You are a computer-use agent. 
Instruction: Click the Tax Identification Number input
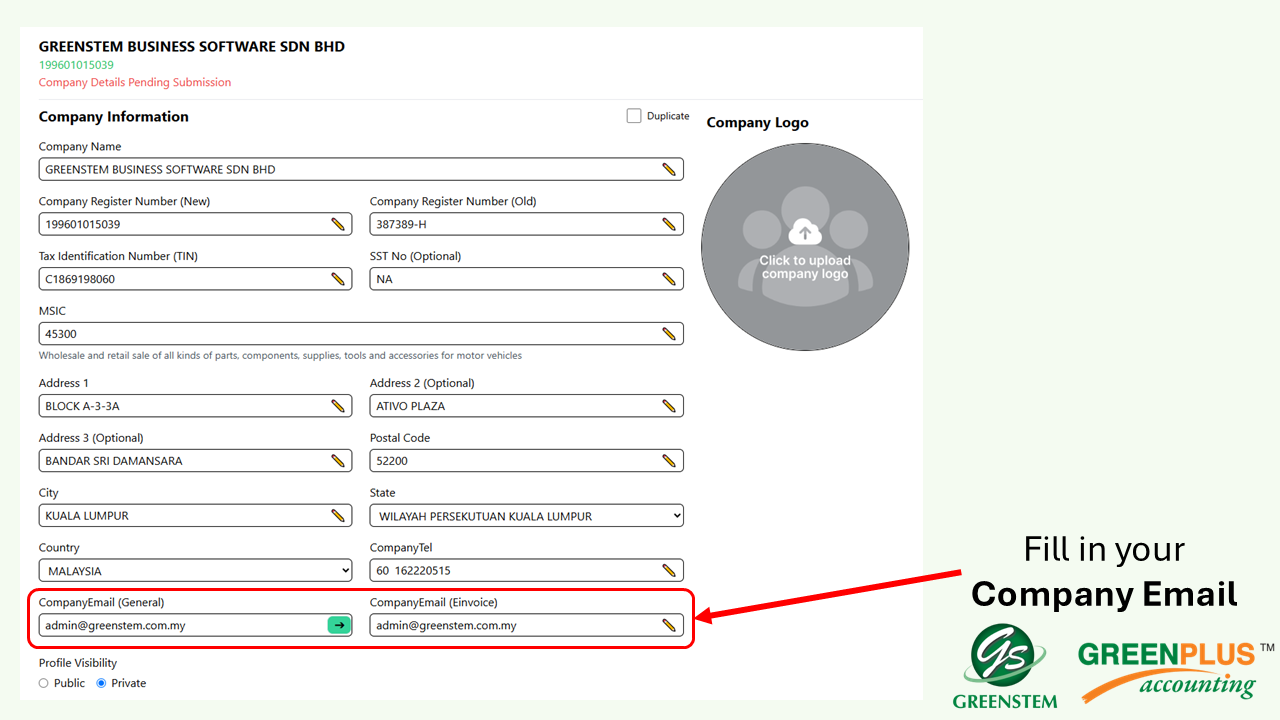point(196,279)
